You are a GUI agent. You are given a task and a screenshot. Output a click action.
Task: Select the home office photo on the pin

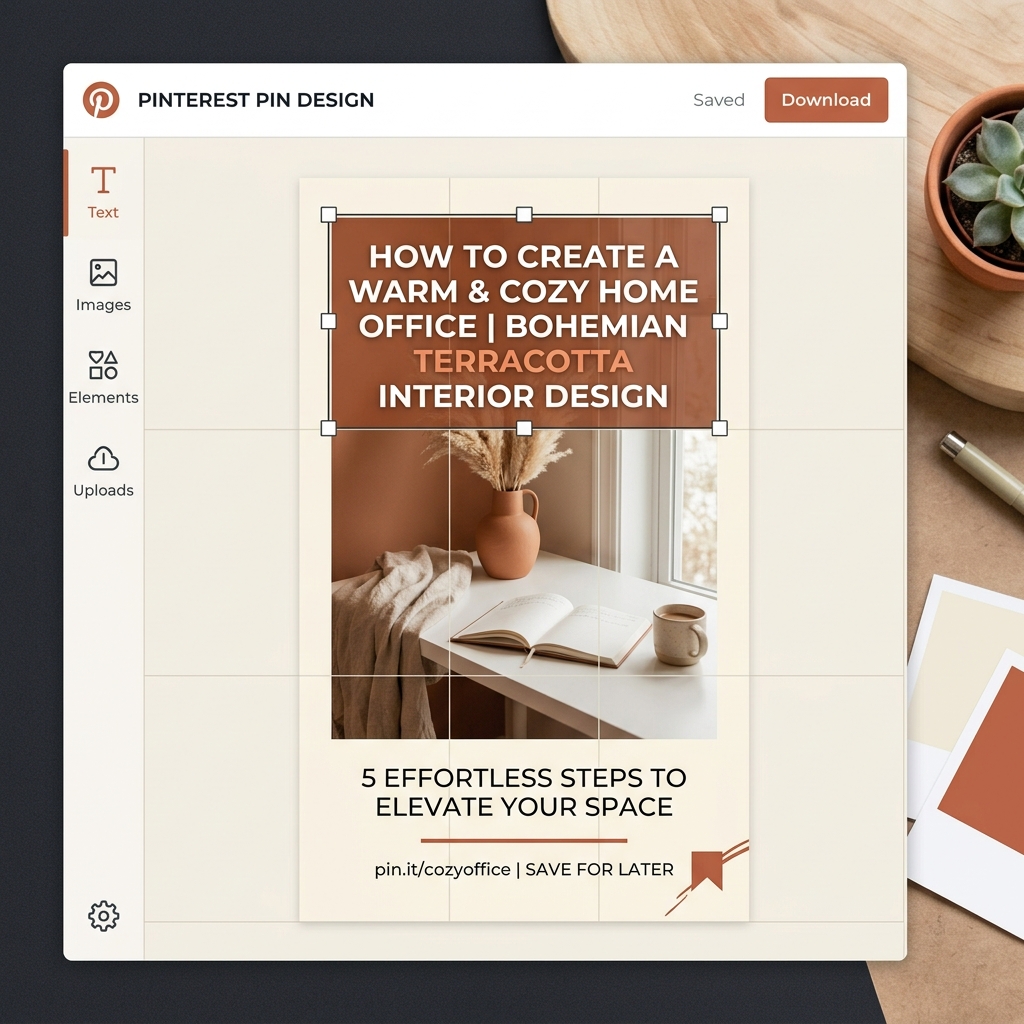point(524,584)
